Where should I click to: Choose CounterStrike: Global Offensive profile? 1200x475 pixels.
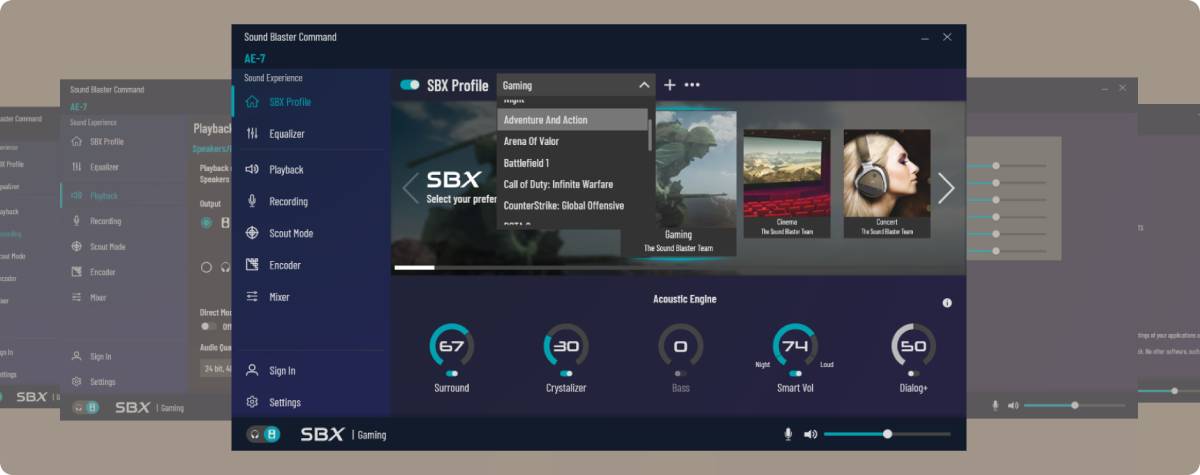pyautogui.click(x=573, y=206)
